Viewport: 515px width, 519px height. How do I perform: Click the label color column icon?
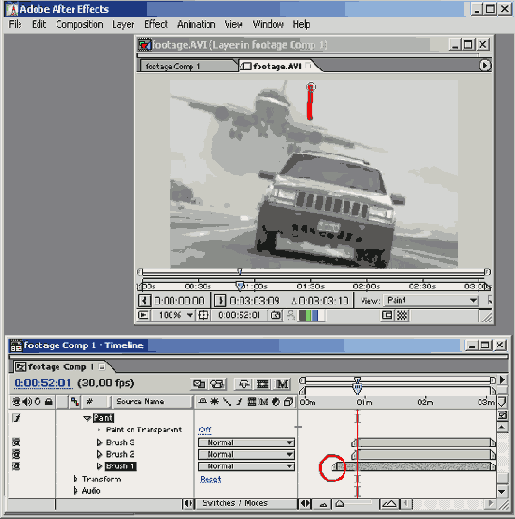pos(75,402)
